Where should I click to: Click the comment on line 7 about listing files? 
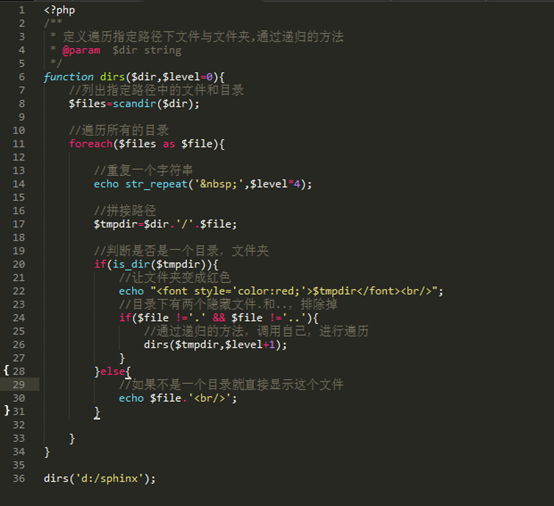click(156, 90)
